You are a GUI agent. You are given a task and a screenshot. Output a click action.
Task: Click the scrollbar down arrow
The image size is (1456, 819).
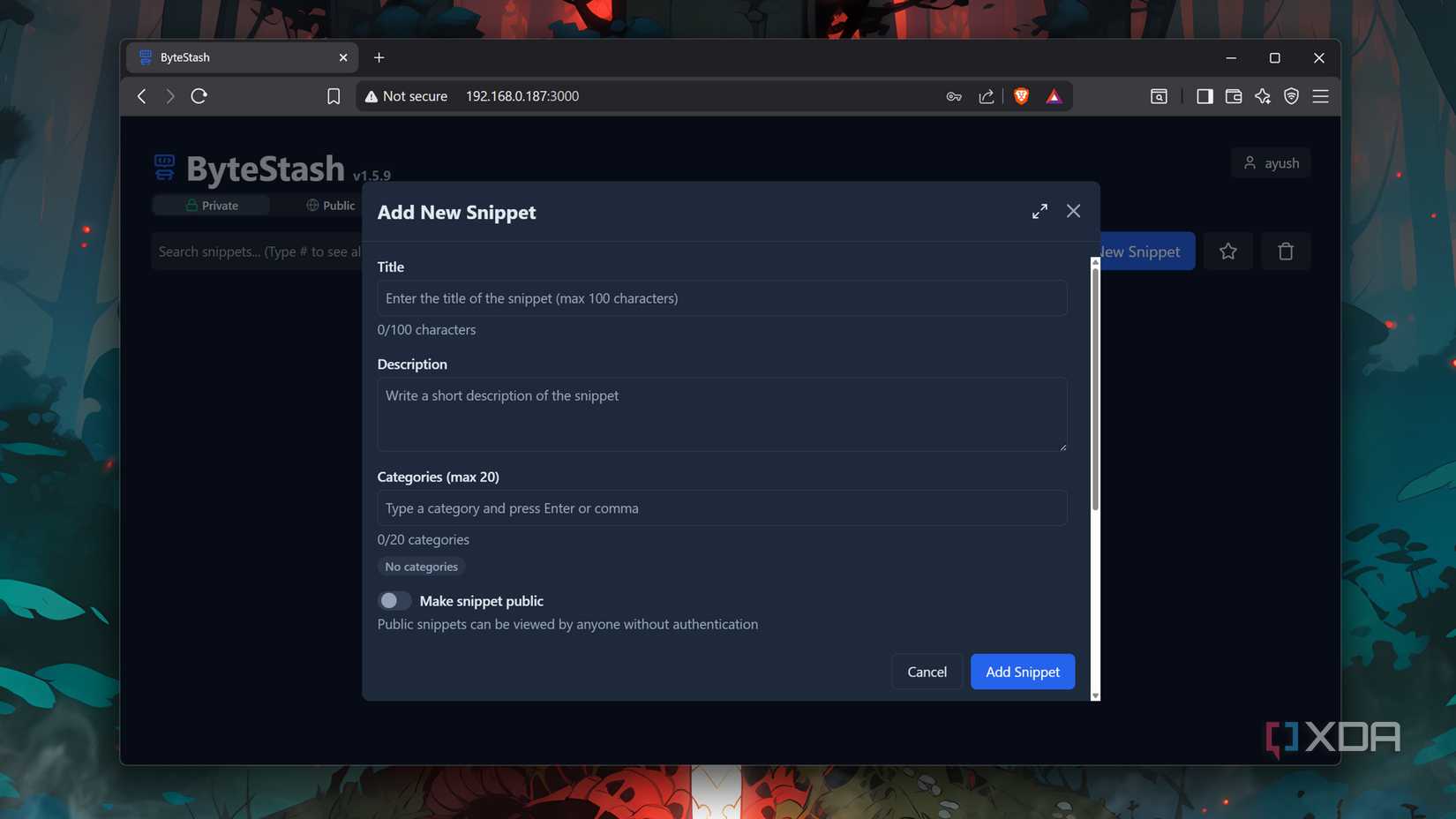[x=1095, y=695]
